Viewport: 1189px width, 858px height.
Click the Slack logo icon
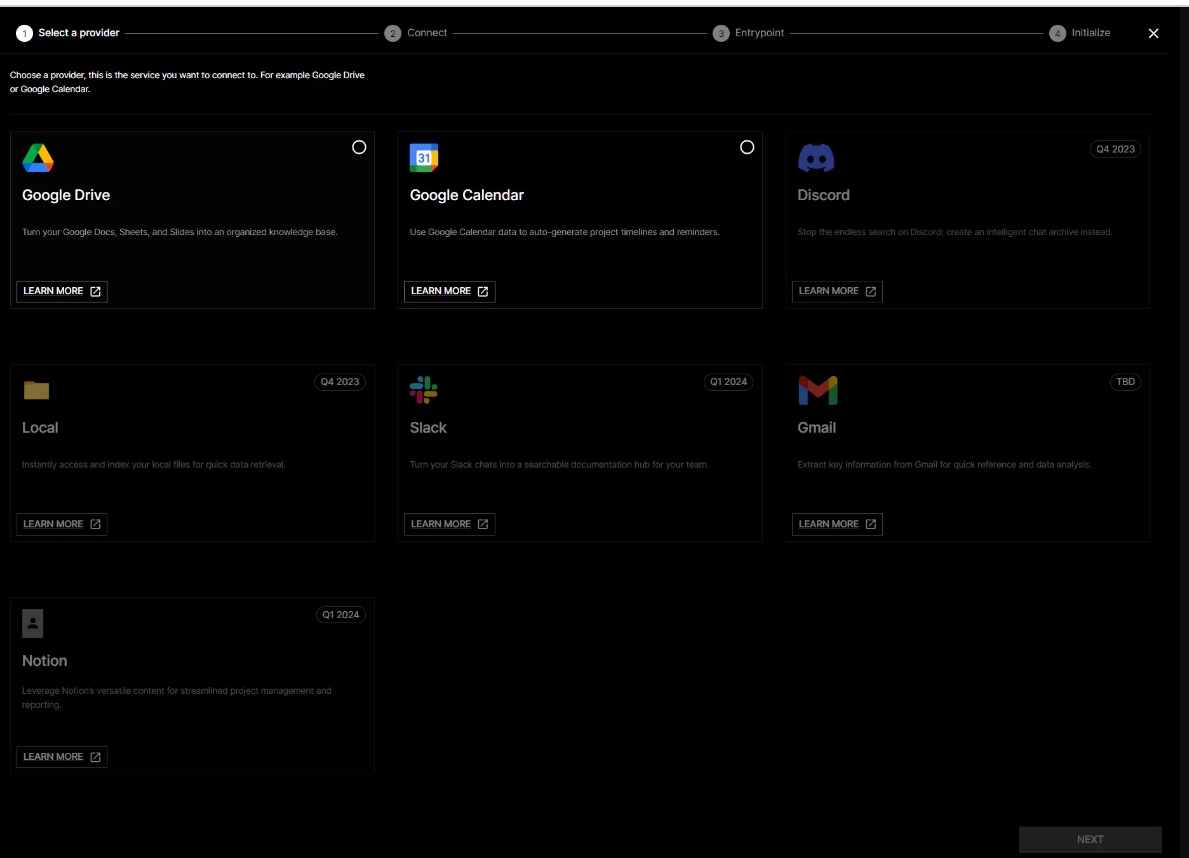tap(424, 390)
